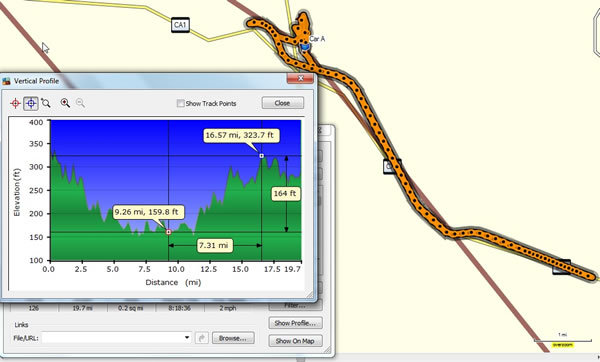Screen dimensions: 600x362
Task: Click the 164 ft elevation difference label
Action: [x=285, y=193]
